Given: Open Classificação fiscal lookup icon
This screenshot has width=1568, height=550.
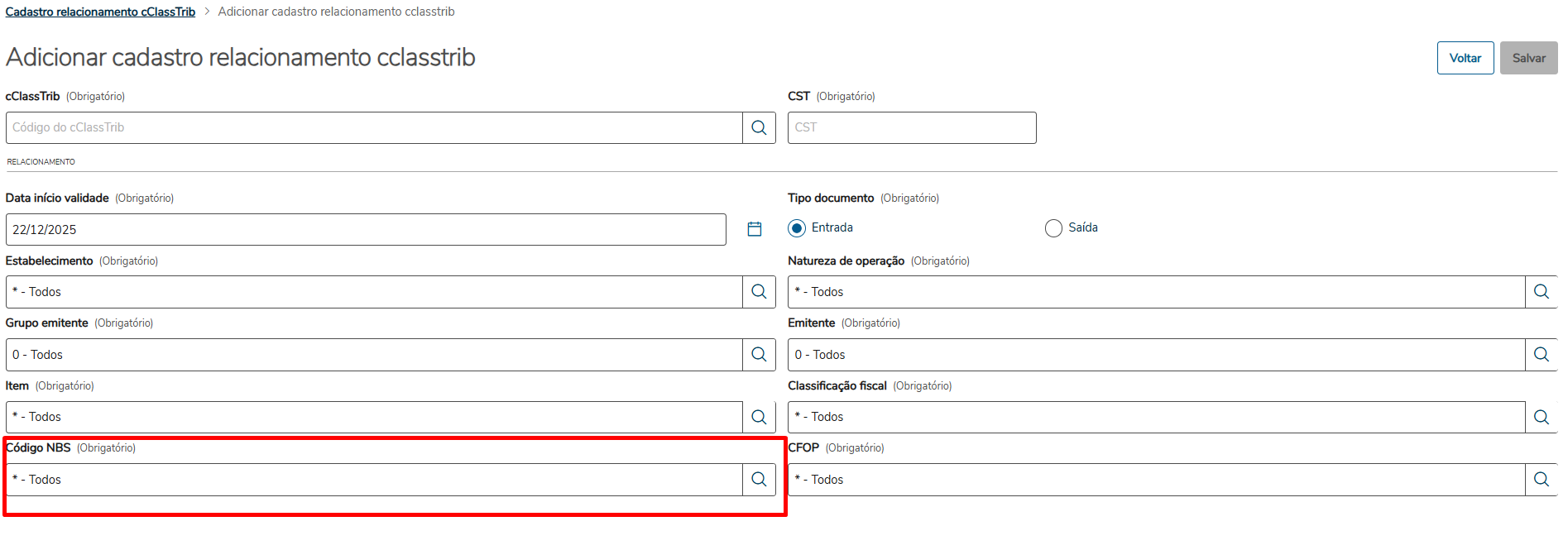Looking at the screenshot, I should click(x=1541, y=417).
